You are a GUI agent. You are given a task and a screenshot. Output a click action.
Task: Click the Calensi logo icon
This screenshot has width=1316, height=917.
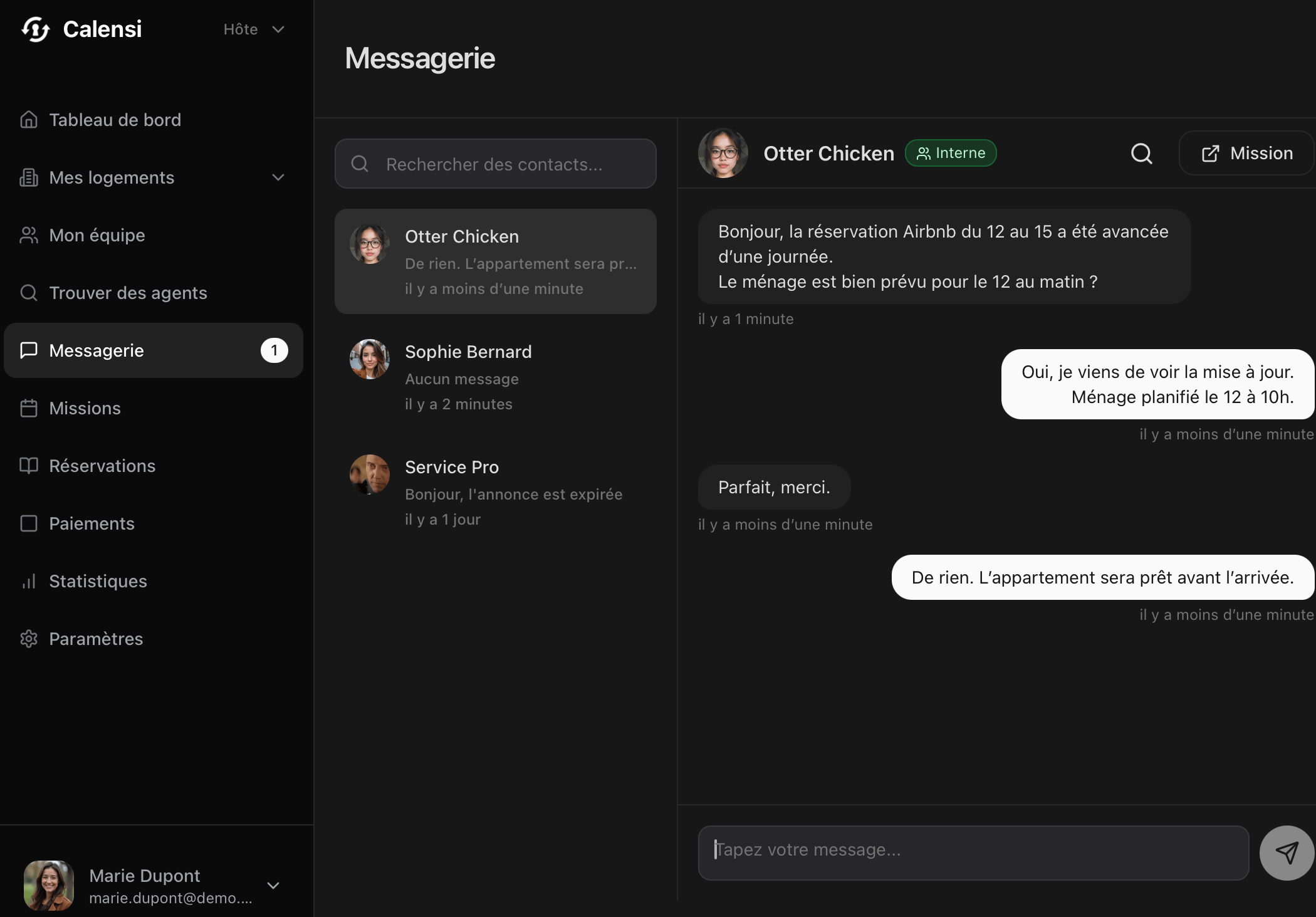pyautogui.click(x=36, y=29)
